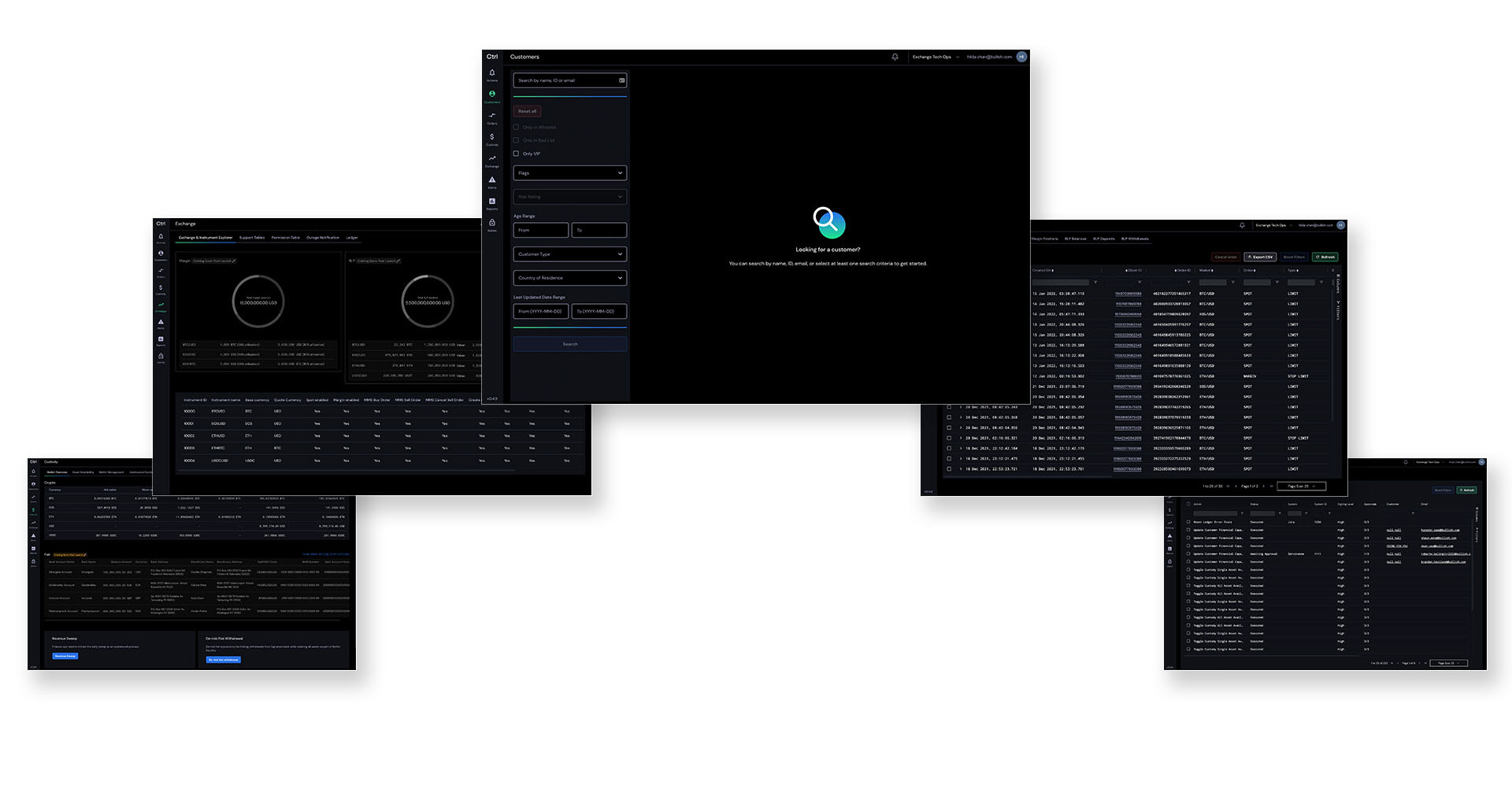
Task: Click the green Refresh button in orders window
Action: pos(1325,257)
